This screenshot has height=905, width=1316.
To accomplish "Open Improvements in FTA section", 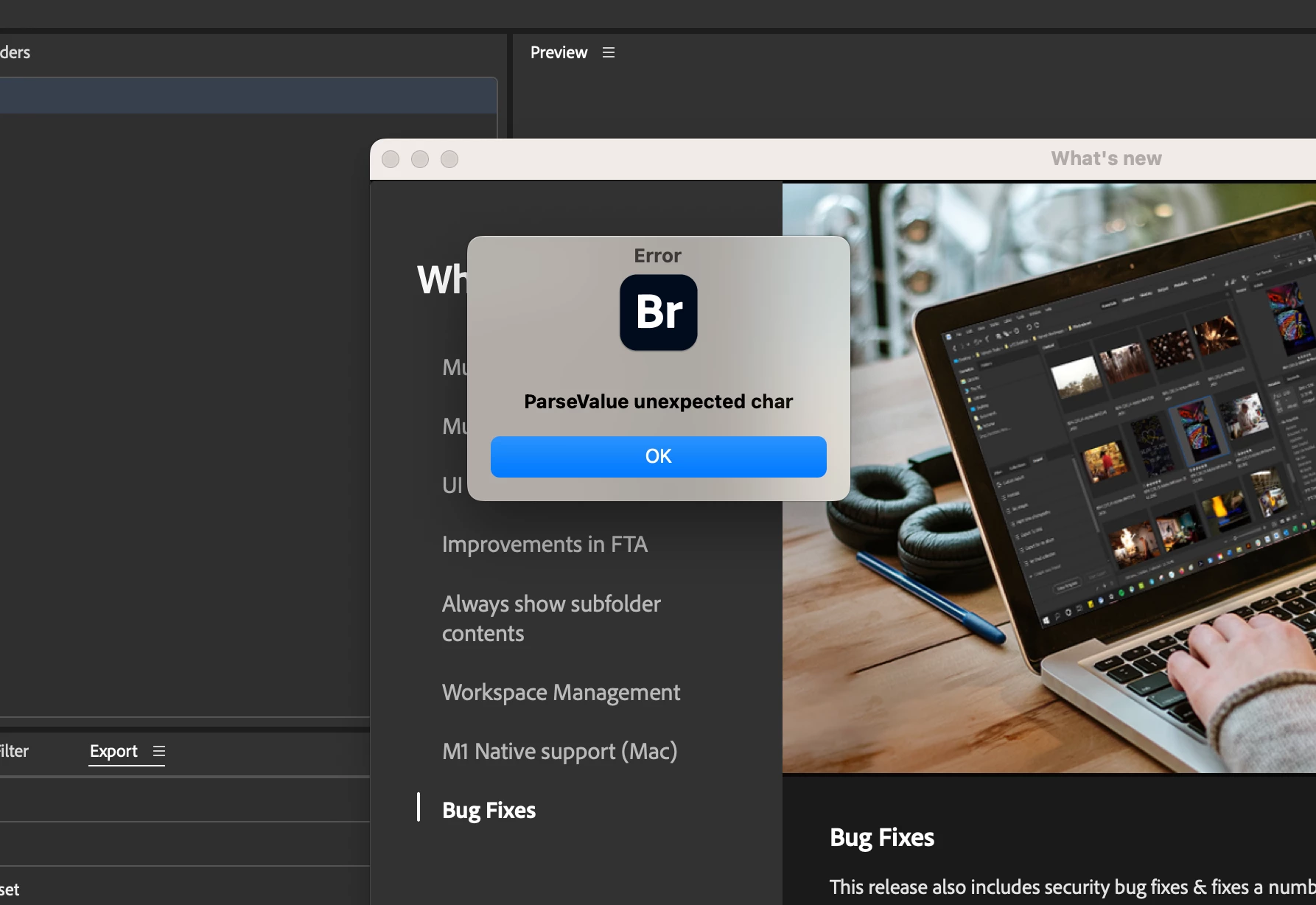I will [x=545, y=544].
